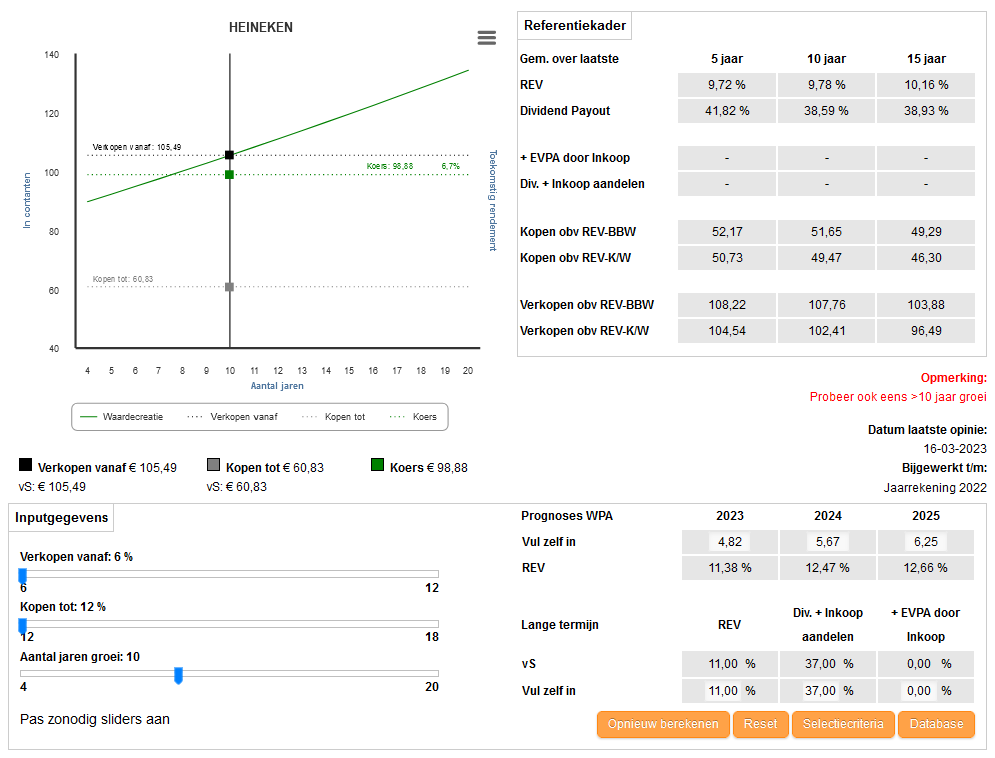
Task: Click the 2025 REV forecast 12,66 %
Action: pos(926,568)
